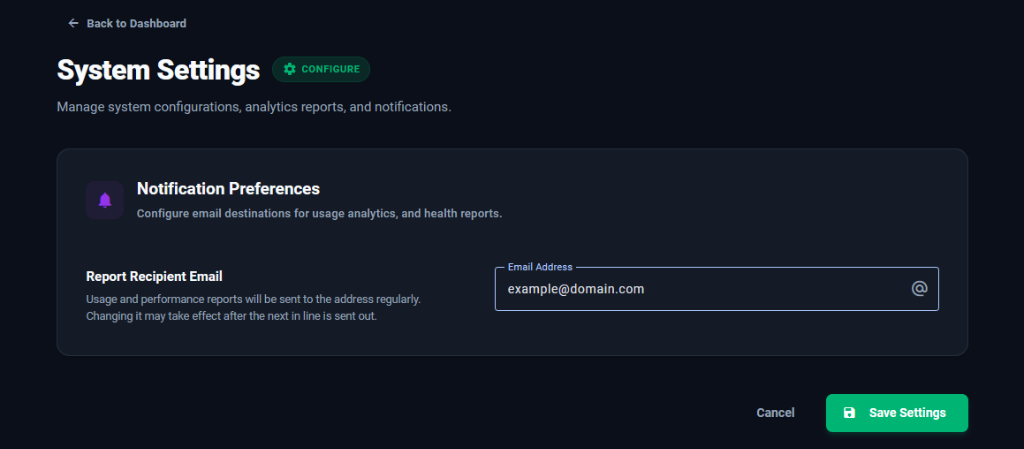
Task: Click the 'Email Address' floating field label
Action: (x=539, y=267)
